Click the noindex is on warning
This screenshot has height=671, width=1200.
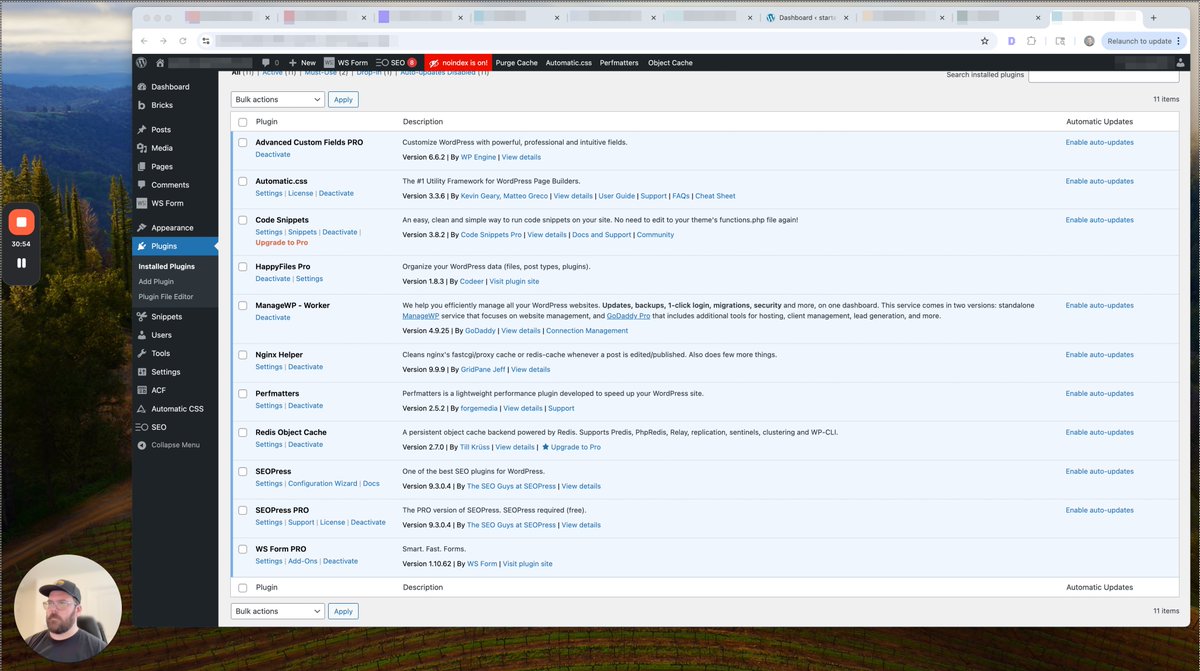tap(457, 62)
